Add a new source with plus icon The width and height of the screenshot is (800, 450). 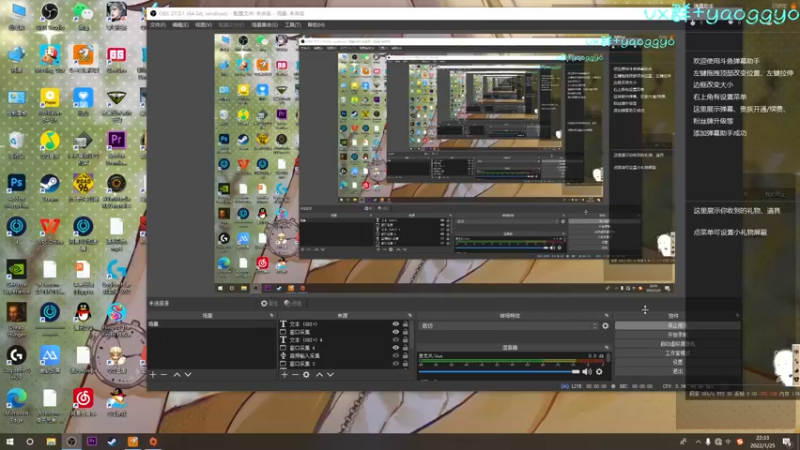[284, 374]
